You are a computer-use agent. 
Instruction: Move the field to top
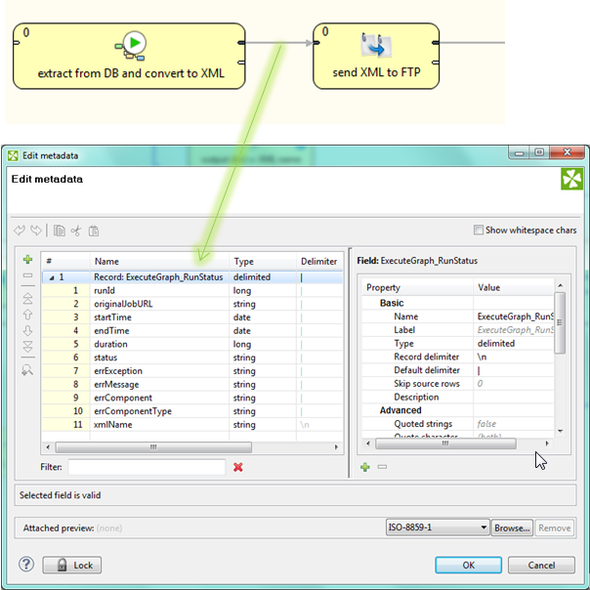[27, 298]
